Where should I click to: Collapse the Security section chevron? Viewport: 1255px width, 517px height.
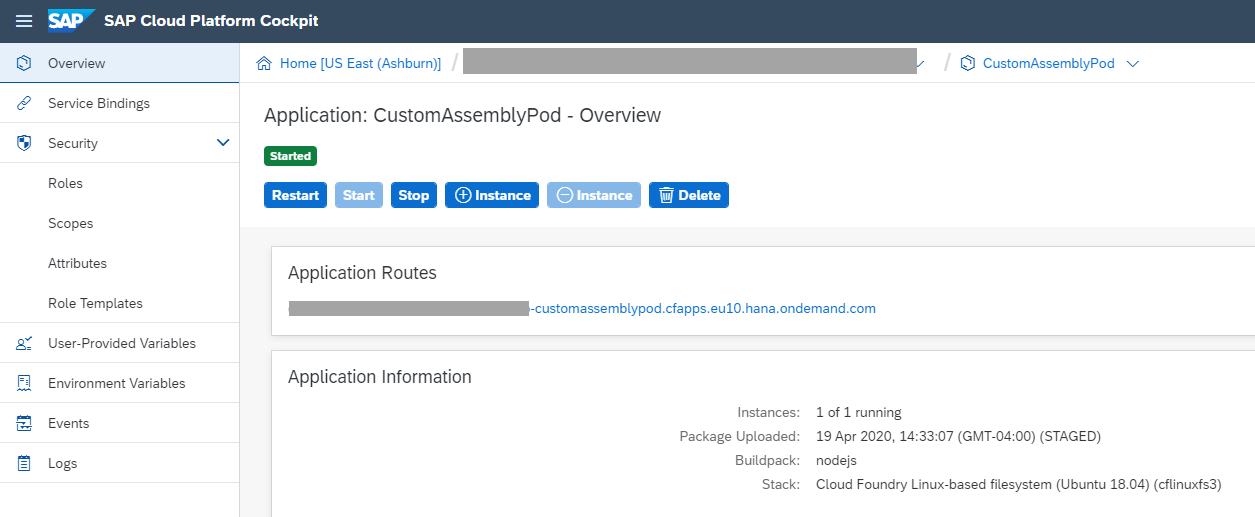(x=223, y=143)
